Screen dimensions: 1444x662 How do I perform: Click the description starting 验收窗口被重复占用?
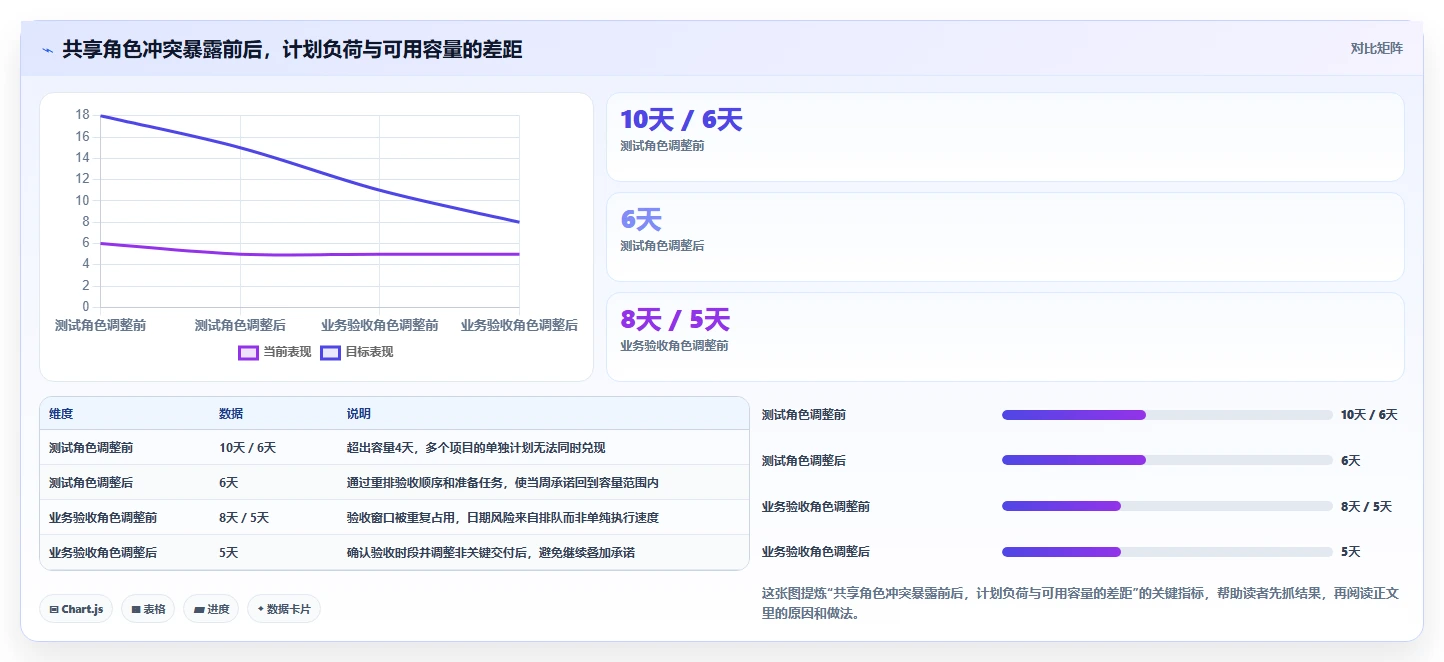point(503,518)
